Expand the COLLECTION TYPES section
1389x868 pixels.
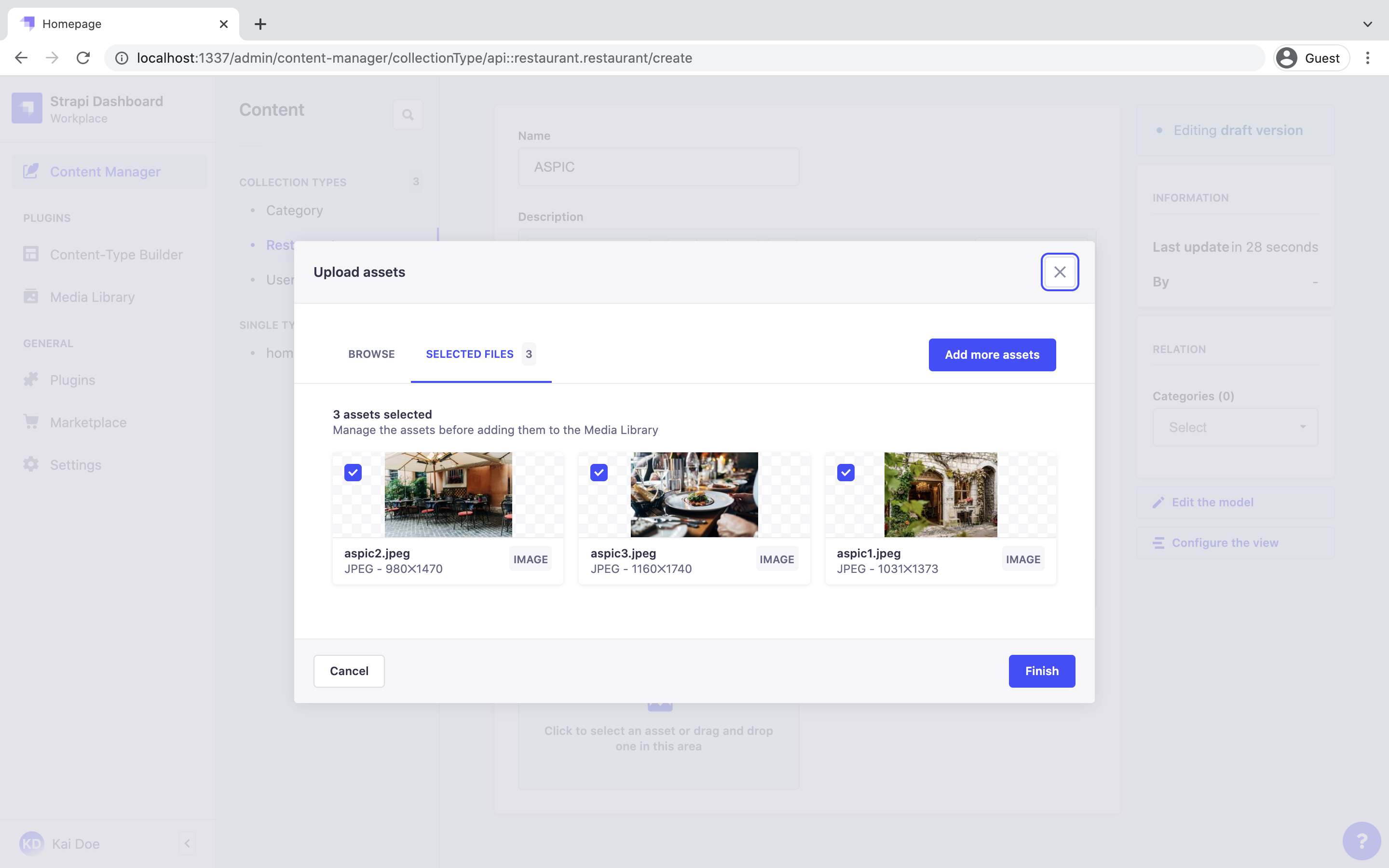click(x=293, y=182)
